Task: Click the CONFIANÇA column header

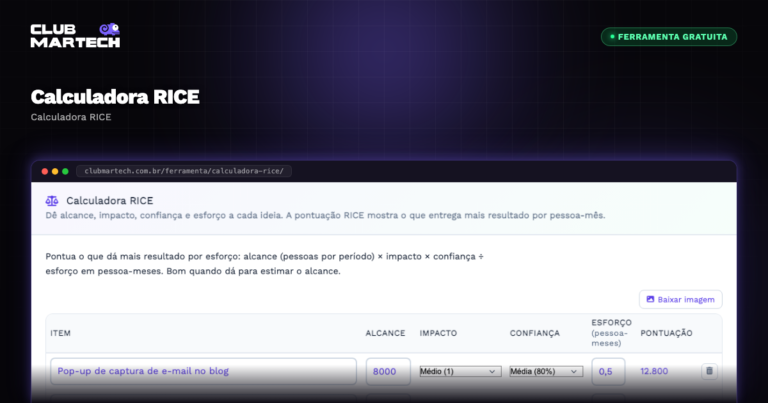Action: (x=534, y=333)
